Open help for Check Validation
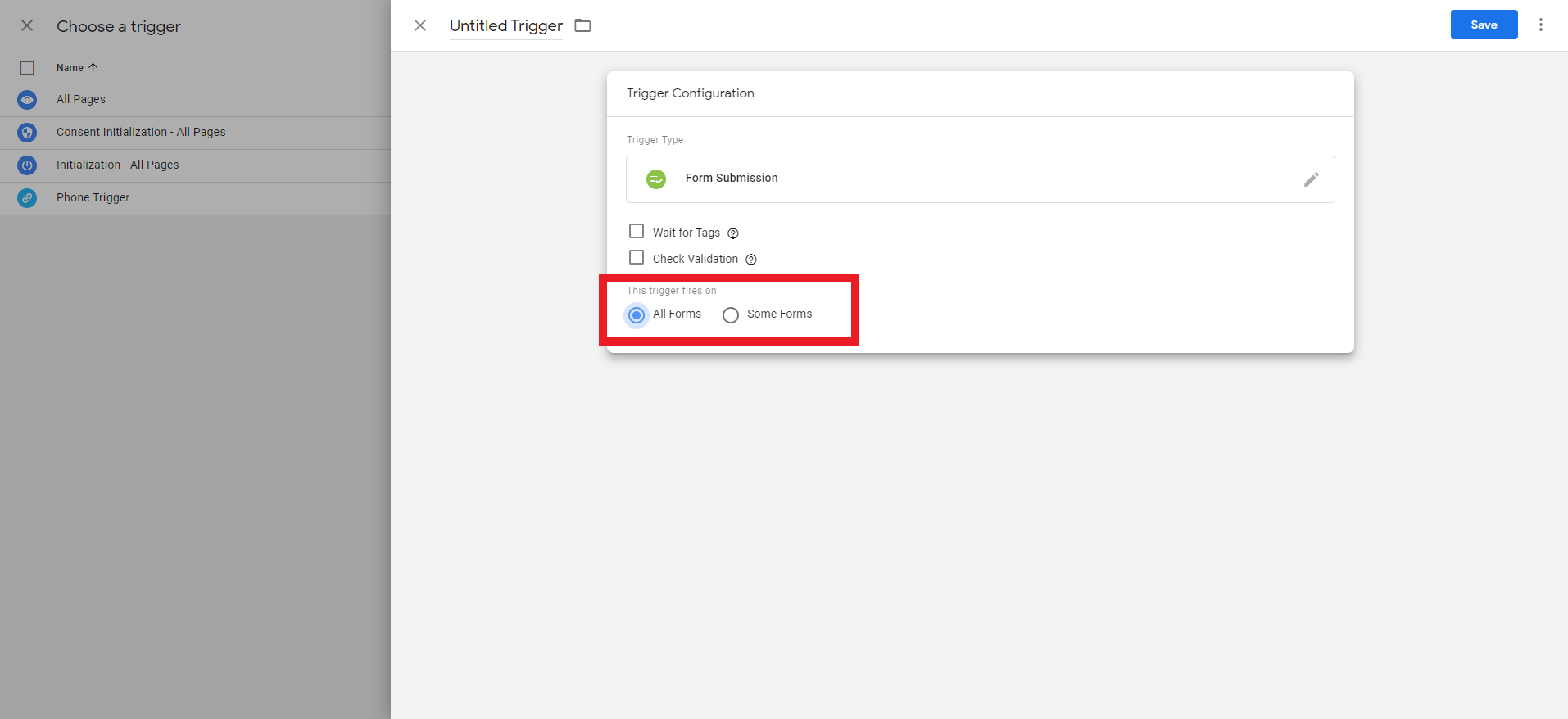The width and height of the screenshot is (1568, 719). click(x=751, y=260)
